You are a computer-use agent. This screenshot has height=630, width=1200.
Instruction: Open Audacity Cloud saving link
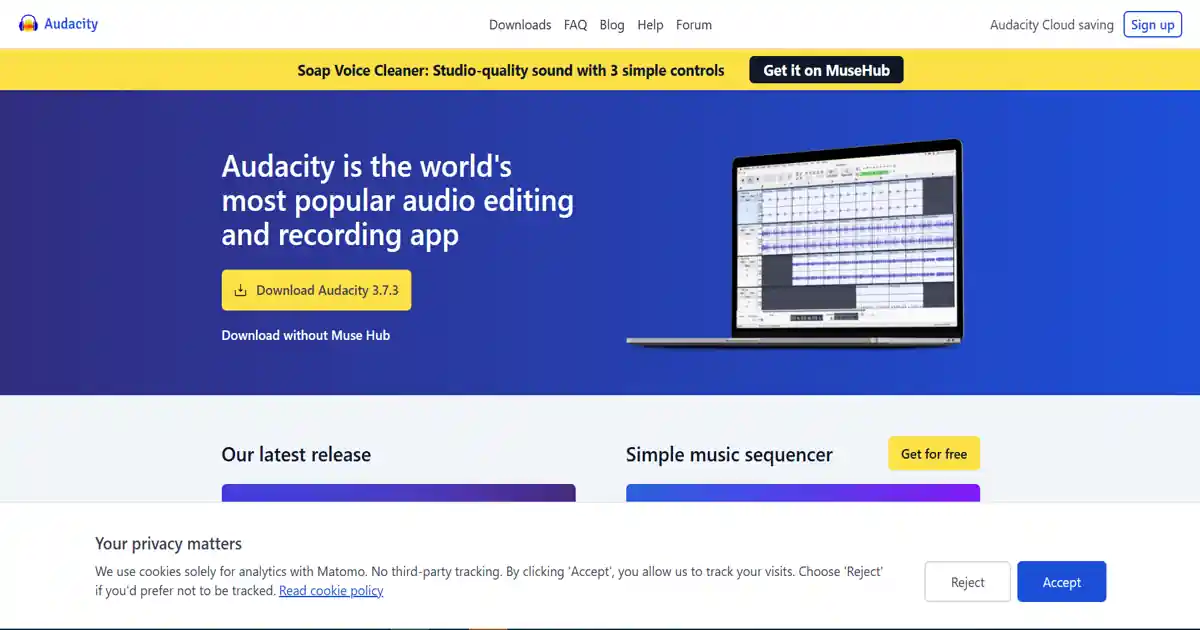(x=1052, y=25)
